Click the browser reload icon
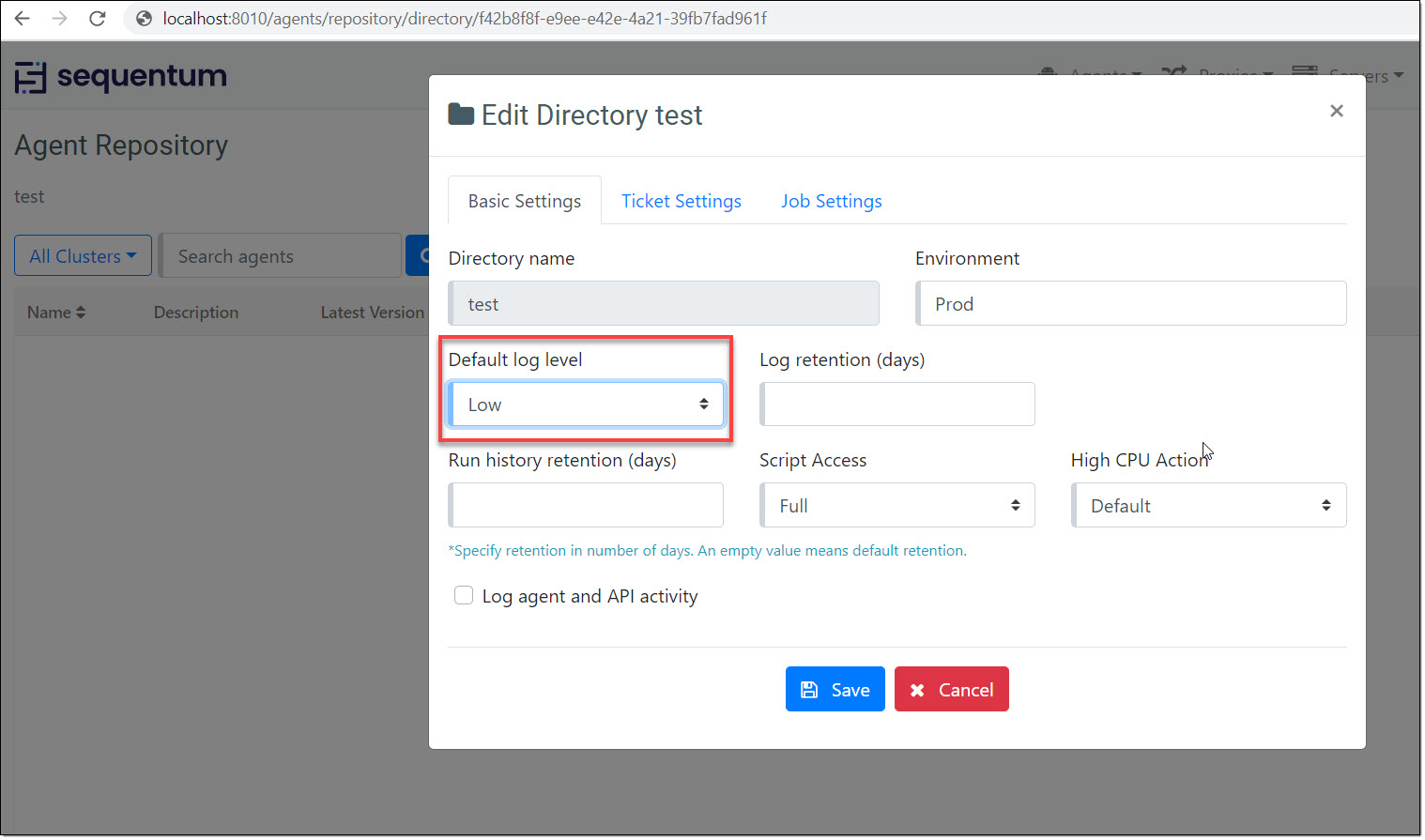This screenshot has width=1425, height=840. (98, 19)
